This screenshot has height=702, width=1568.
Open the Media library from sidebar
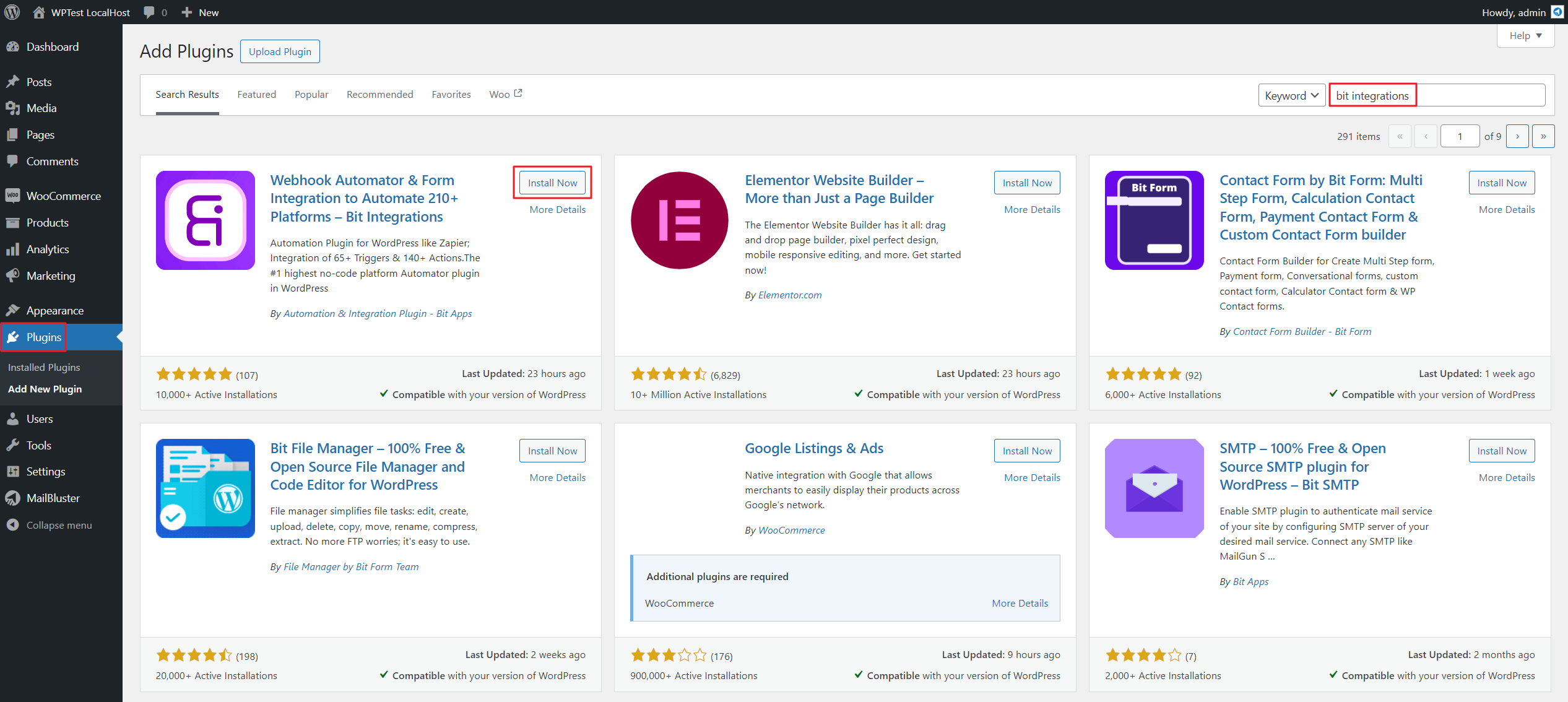click(40, 108)
